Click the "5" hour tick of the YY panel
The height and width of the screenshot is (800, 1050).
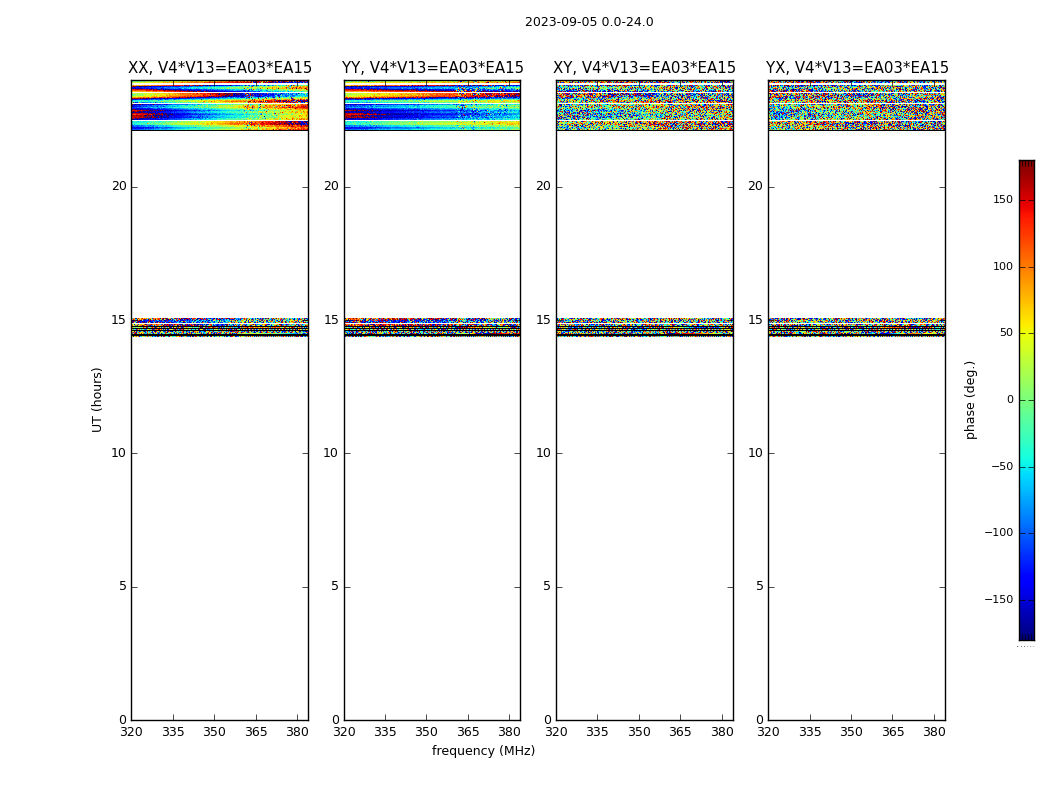[335, 586]
